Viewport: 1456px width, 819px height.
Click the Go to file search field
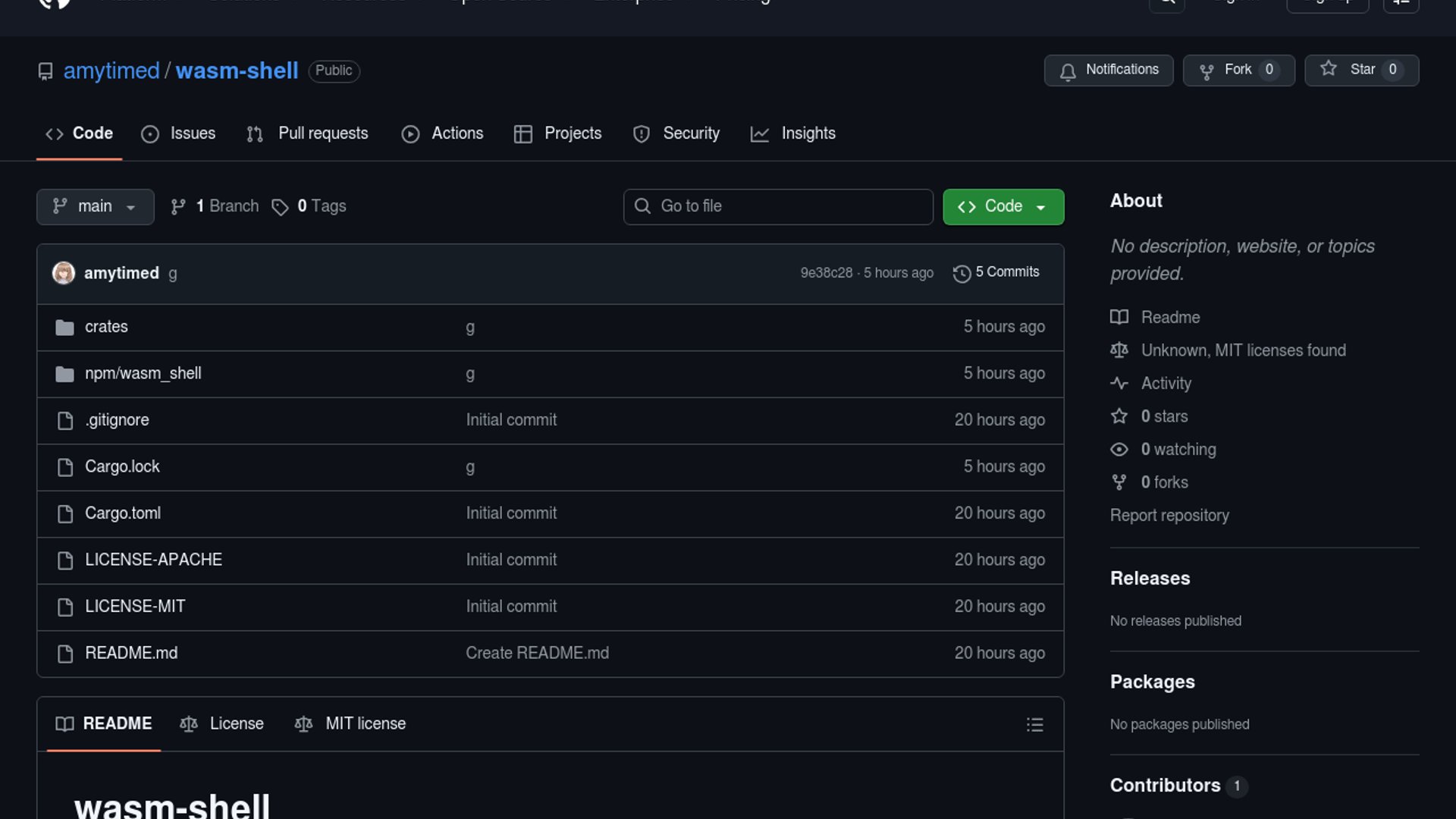point(778,206)
